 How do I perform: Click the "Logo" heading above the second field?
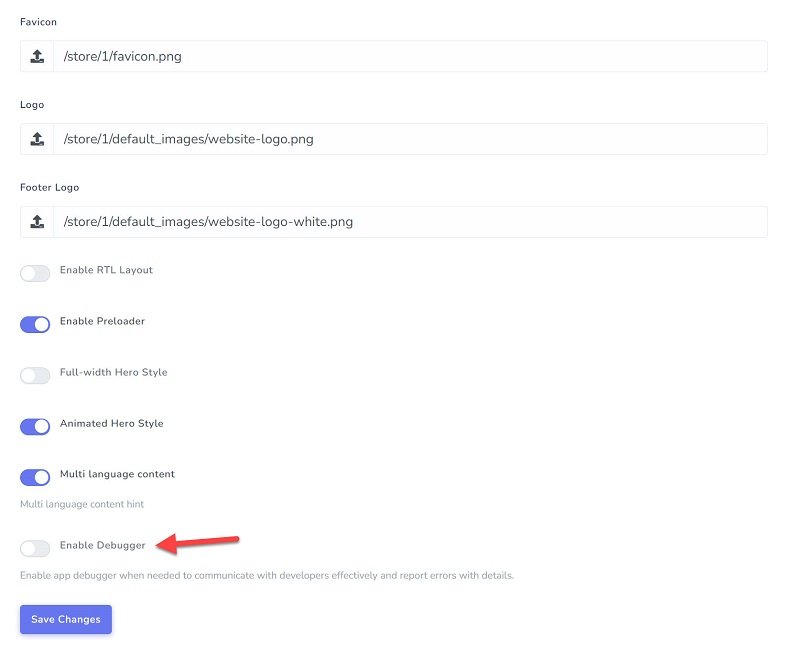pyautogui.click(x=32, y=104)
